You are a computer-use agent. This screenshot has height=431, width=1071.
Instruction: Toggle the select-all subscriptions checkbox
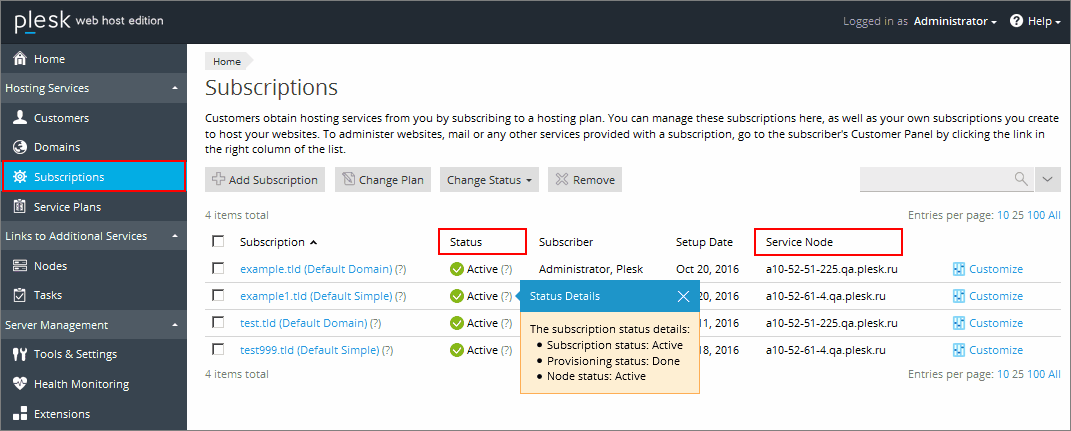pyautogui.click(x=218, y=242)
